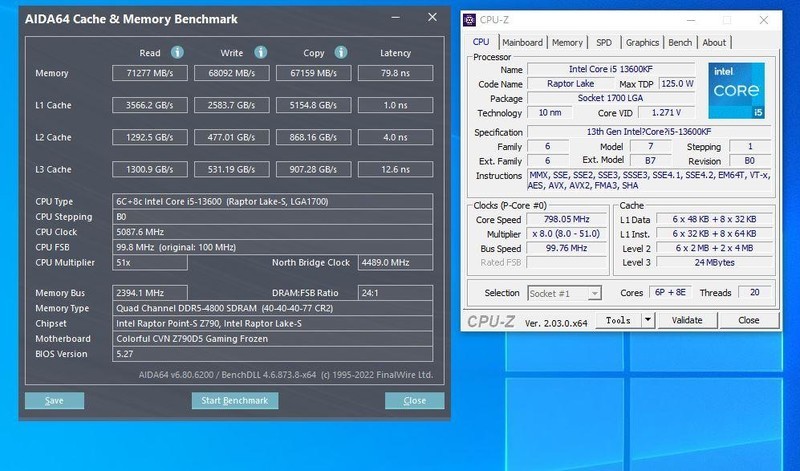
Task: Click the Core VID 1.271 V value
Action: click(x=666, y=113)
